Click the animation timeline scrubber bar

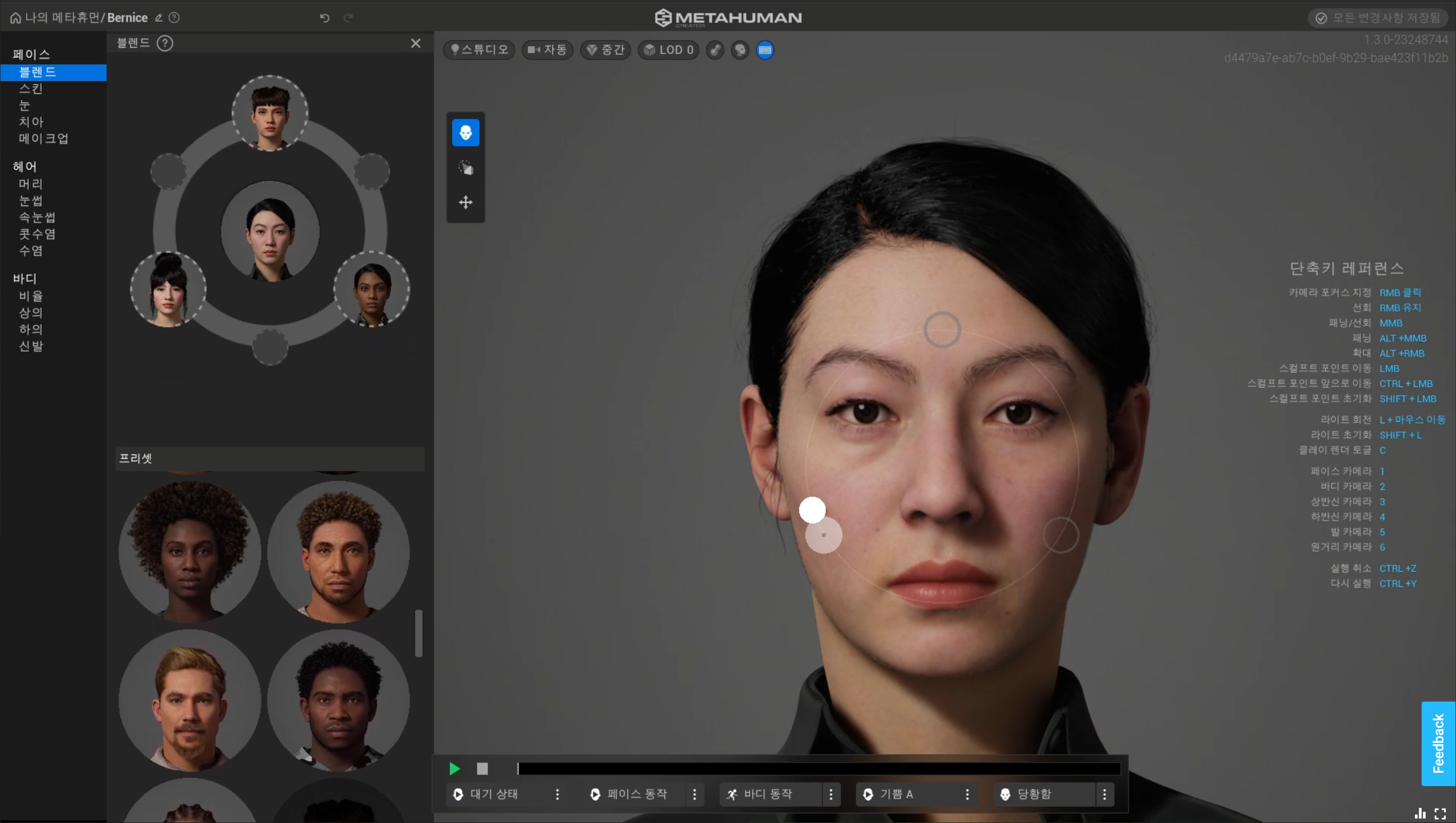pos(818,769)
